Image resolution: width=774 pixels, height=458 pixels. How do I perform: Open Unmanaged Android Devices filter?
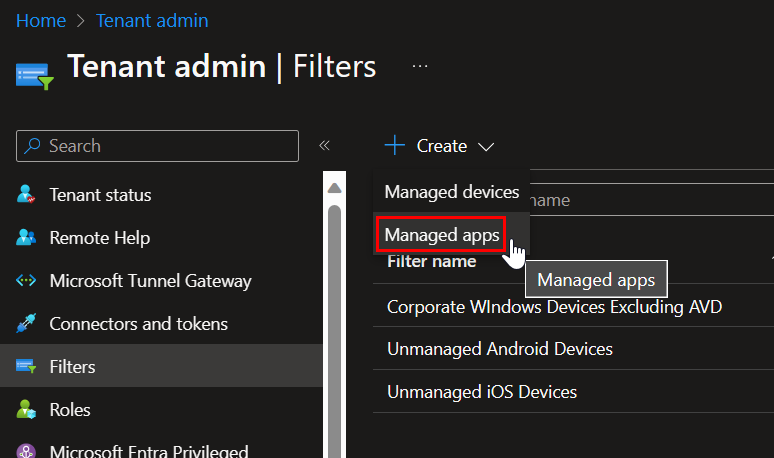coord(499,349)
